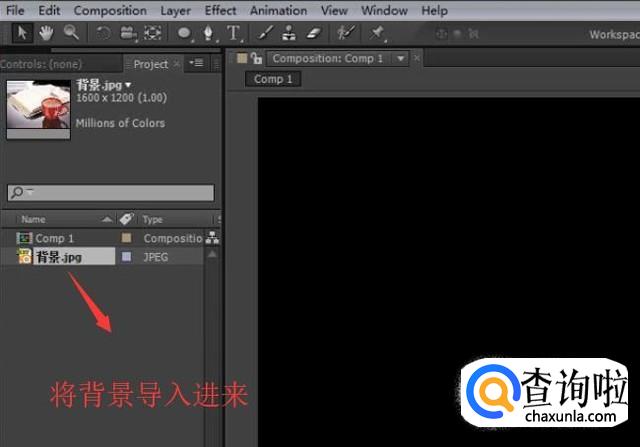Select the Brush tool
Image resolution: width=640 pixels, height=447 pixels.
(x=262, y=33)
